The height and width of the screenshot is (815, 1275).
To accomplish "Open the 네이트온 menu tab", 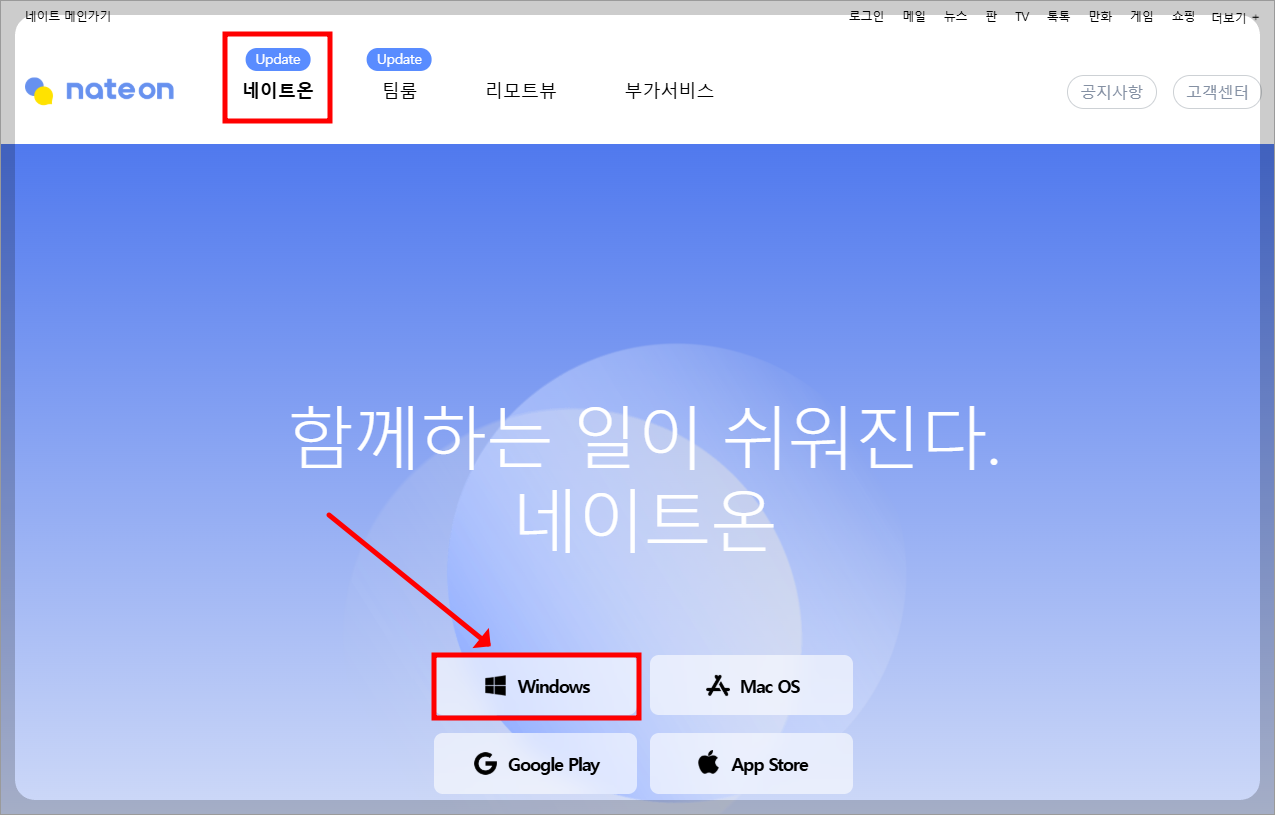I will [x=277, y=90].
